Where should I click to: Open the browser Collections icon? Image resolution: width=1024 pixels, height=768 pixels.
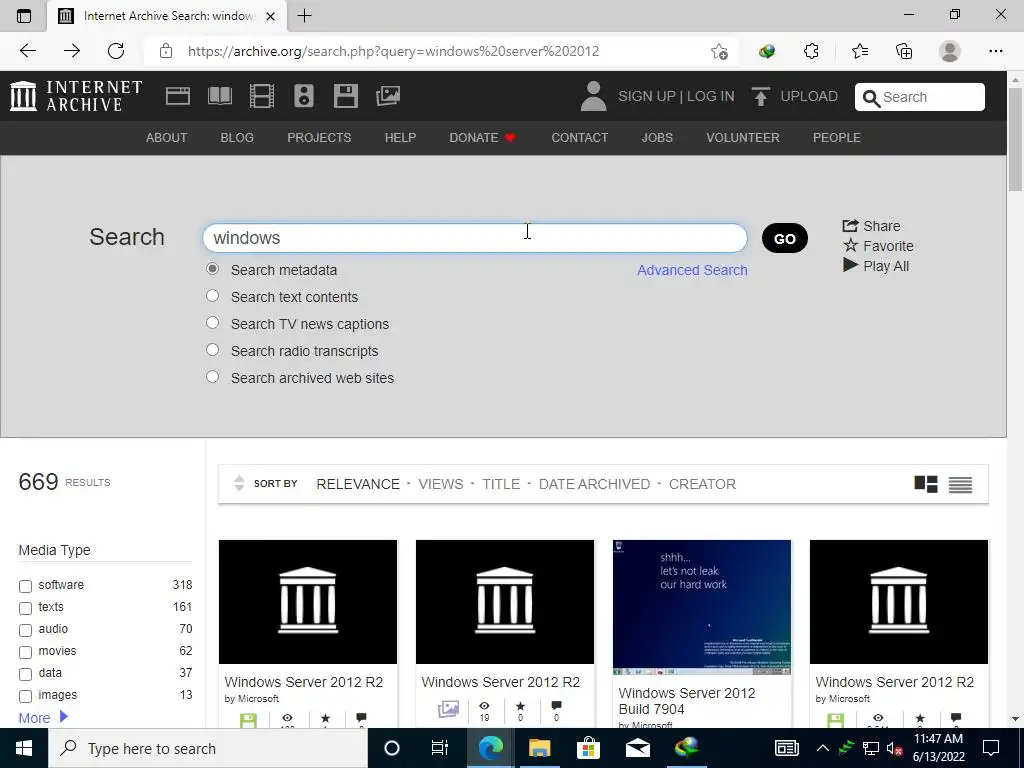(x=904, y=51)
